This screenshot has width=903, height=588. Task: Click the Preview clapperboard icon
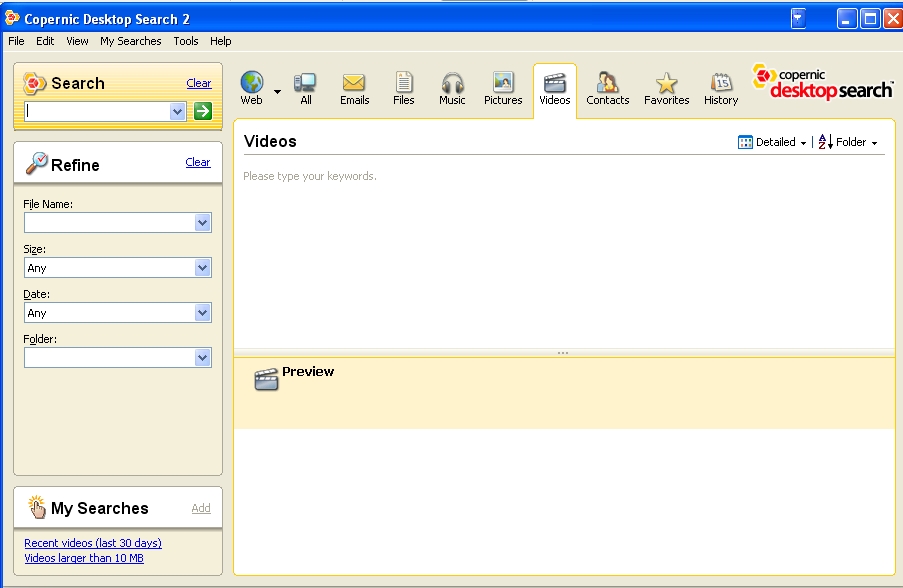pyautogui.click(x=266, y=380)
